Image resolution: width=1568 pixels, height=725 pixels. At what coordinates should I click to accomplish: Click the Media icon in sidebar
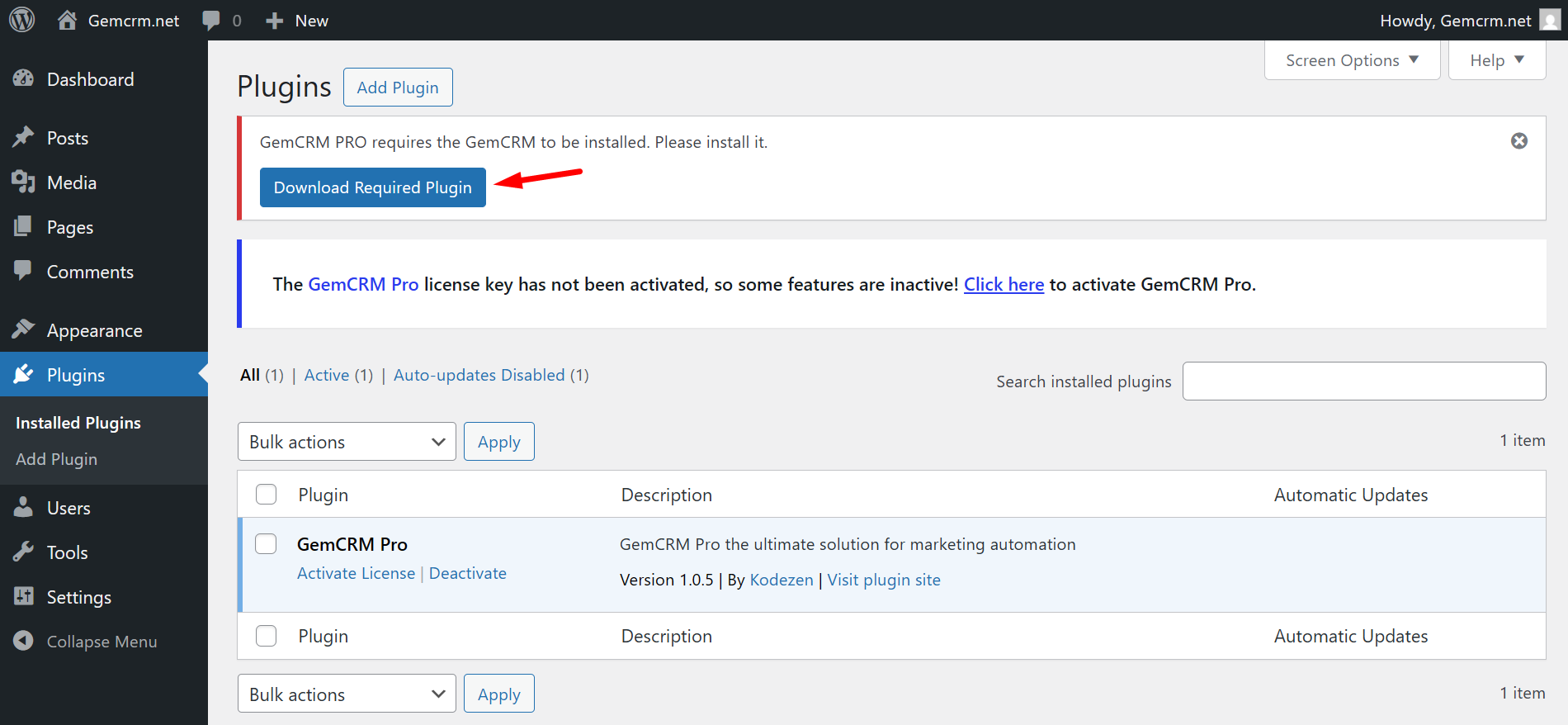(23, 182)
